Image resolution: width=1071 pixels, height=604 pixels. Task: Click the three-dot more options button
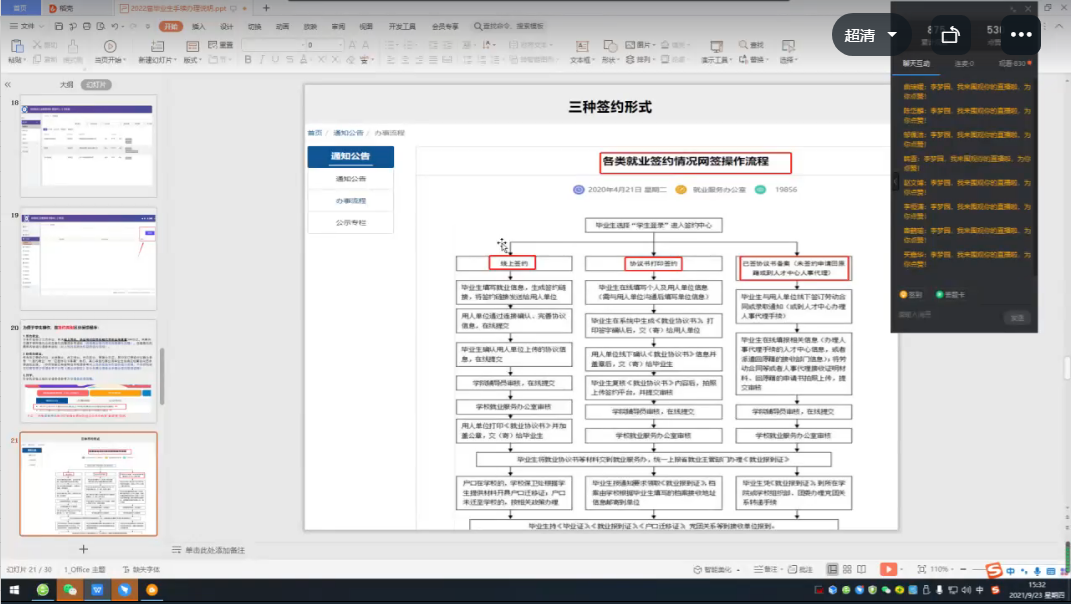(x=1020, y=35)
